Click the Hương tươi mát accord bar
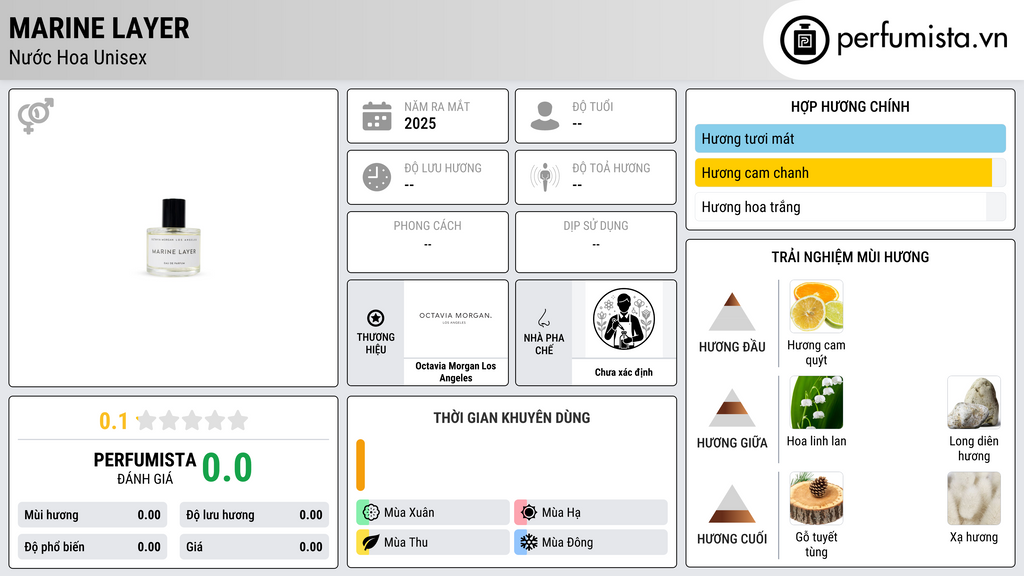The width and height of the screenshot is (1024, 576). (850, 138)
